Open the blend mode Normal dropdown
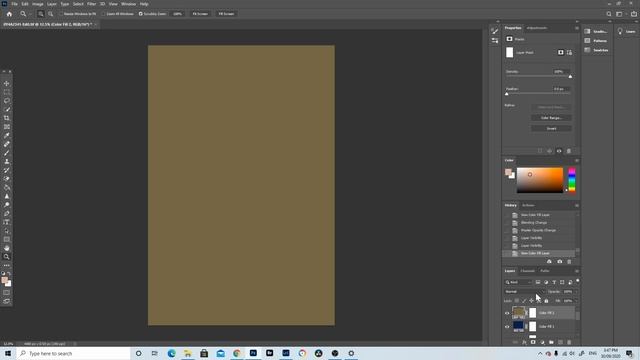 tap(524, 292)
